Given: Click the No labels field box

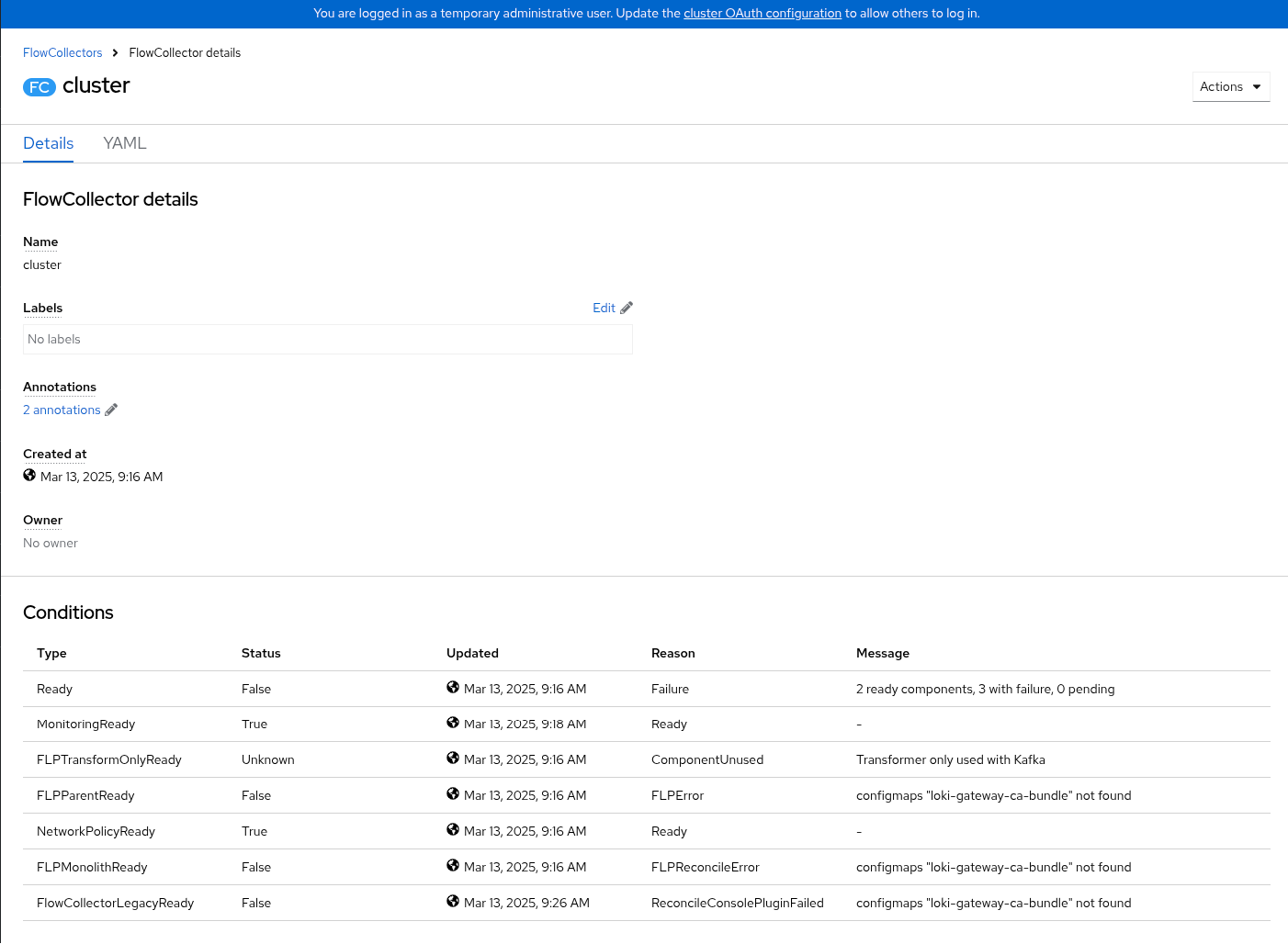Looking at the screenshot, I should (x=327, y=339).
